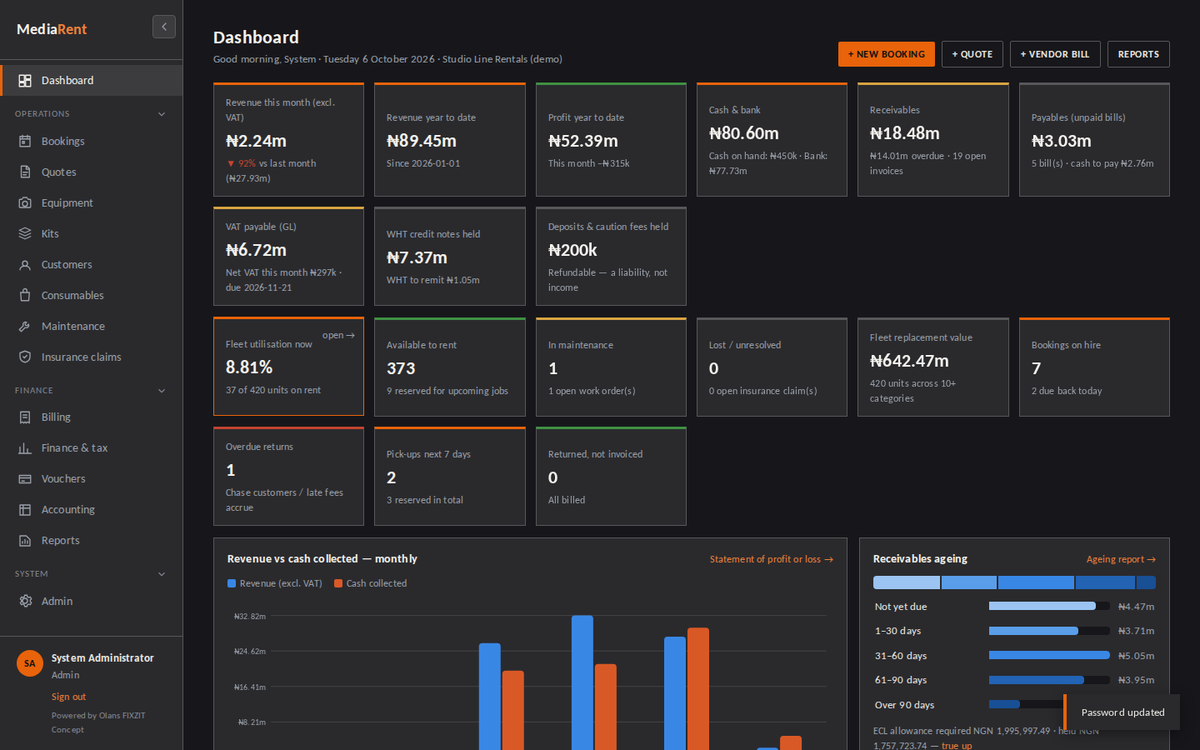Click the Pick-ups next 7 days card

click(x=450, y=476)
